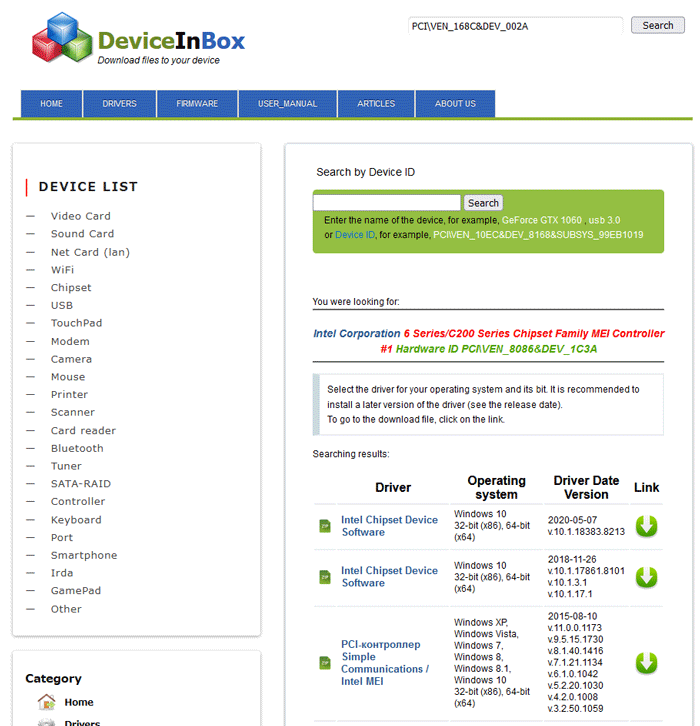
Task: Click the top search field with PCI\VEN_168C text
Action: coord(516,26)
